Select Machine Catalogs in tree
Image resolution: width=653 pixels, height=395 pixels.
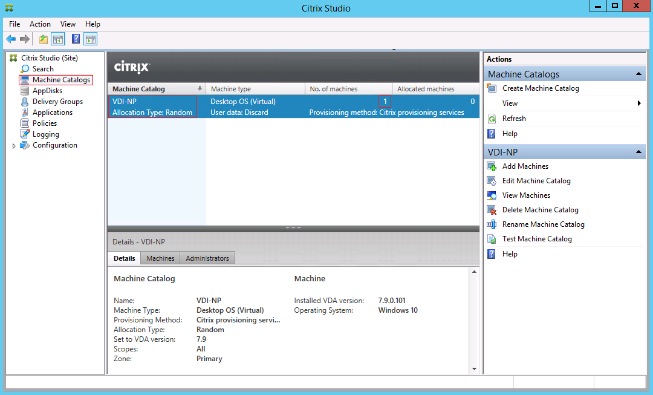point(61,80)
